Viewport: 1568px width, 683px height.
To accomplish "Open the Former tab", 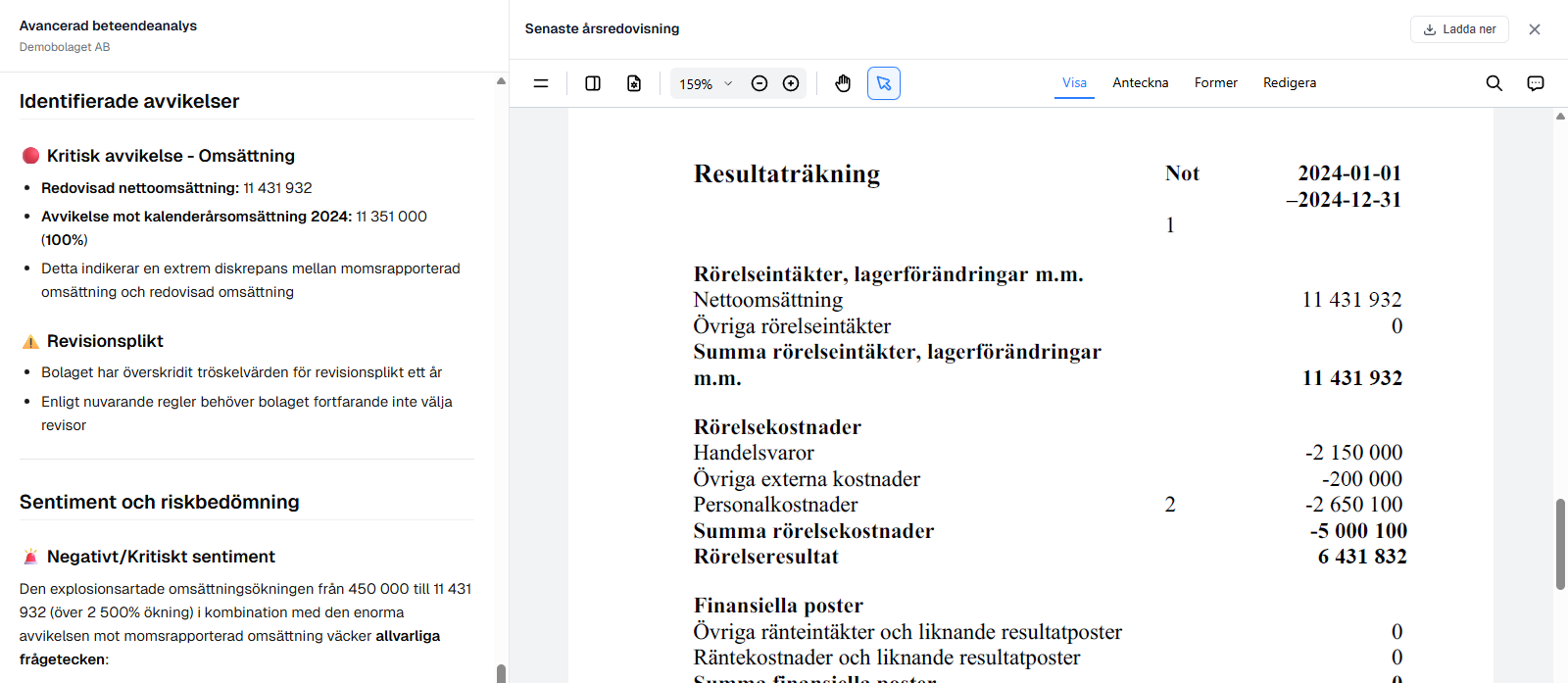I will 1215,83.
